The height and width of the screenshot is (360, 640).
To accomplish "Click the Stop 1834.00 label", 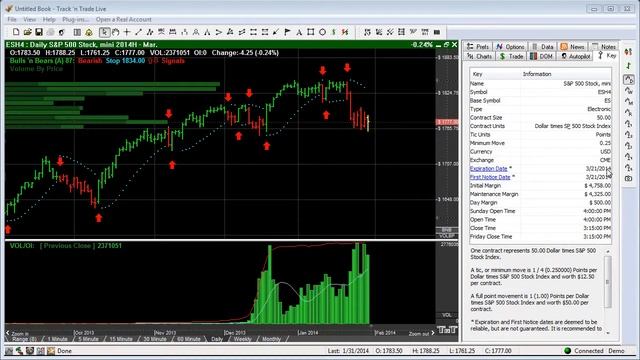I will tap(125, 61).
